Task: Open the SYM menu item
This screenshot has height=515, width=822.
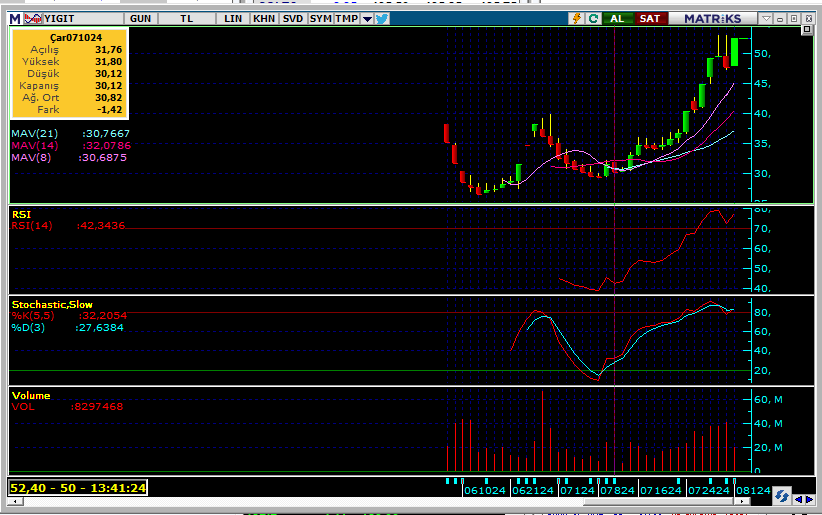Action: (x=321, y=18)
